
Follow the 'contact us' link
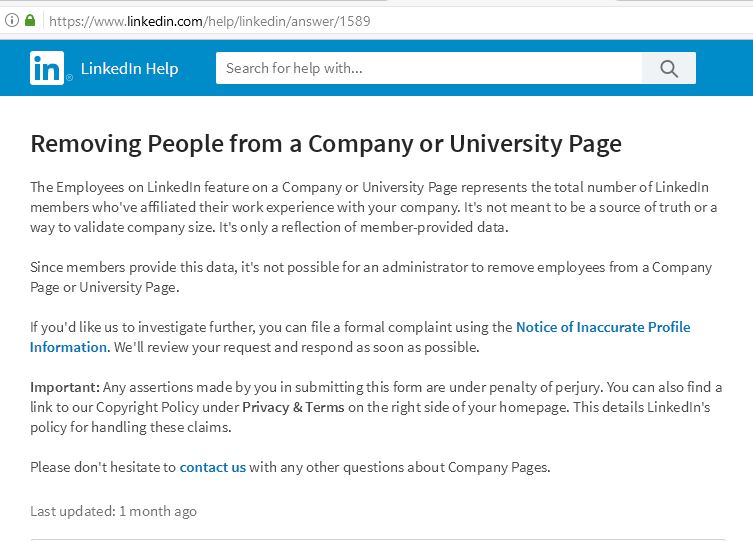[x=213, y=467]
